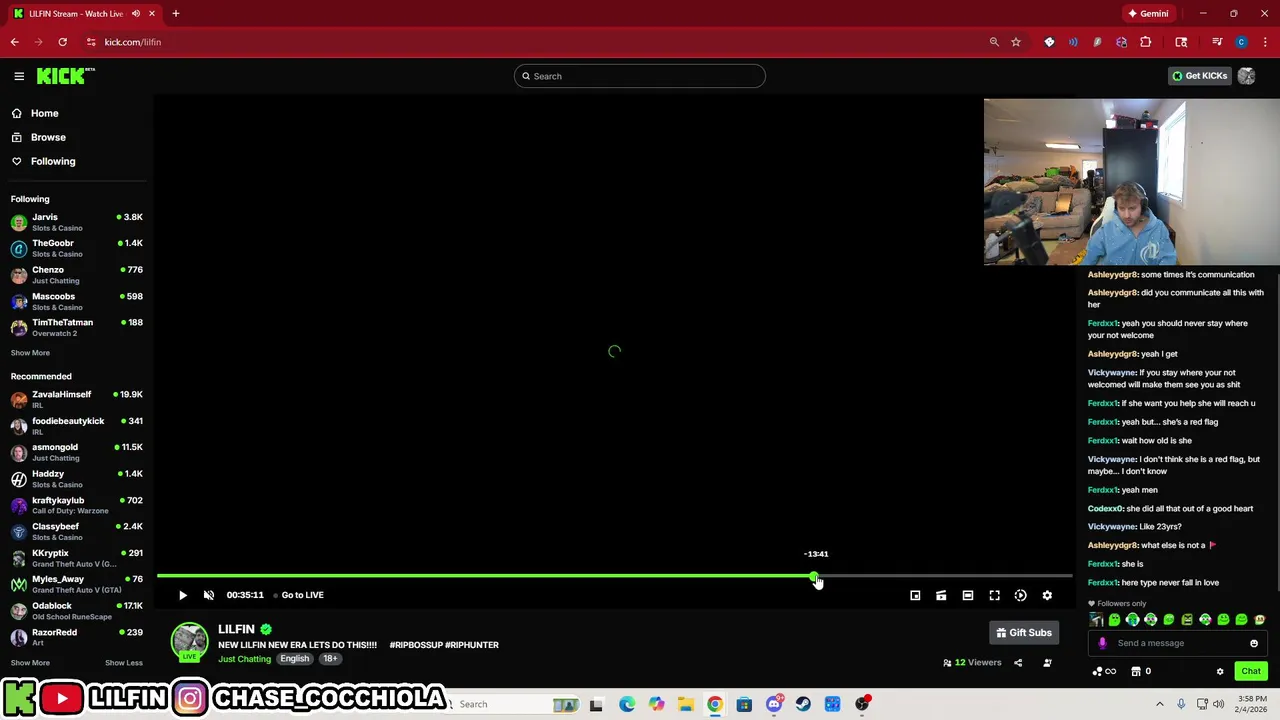The width and height of the screenshot is (1280, 720).
Task: Open Get KICKs purchase button
Action: point(1199,76)
